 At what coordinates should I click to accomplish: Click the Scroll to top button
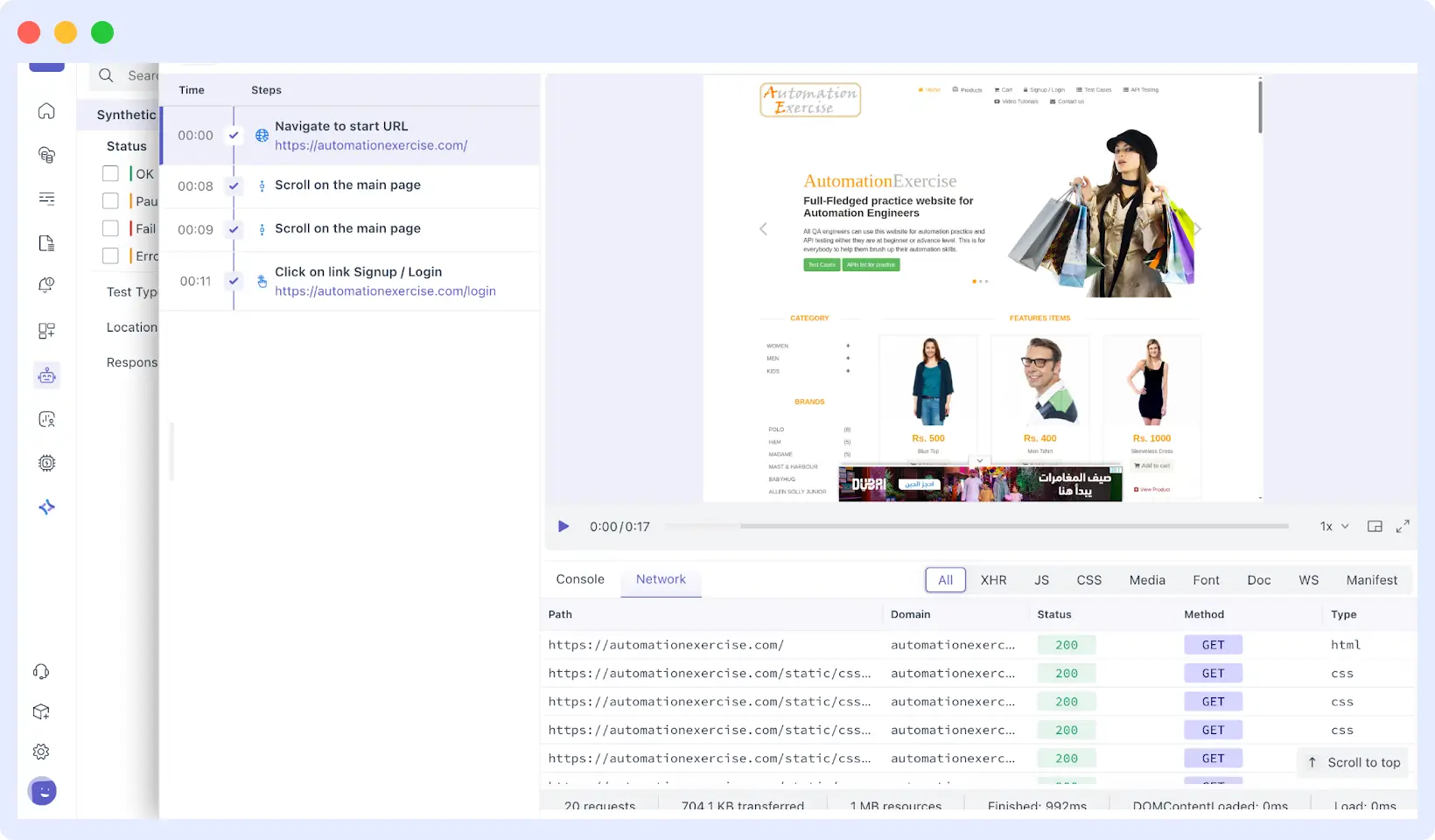[x=1352, y=762]
